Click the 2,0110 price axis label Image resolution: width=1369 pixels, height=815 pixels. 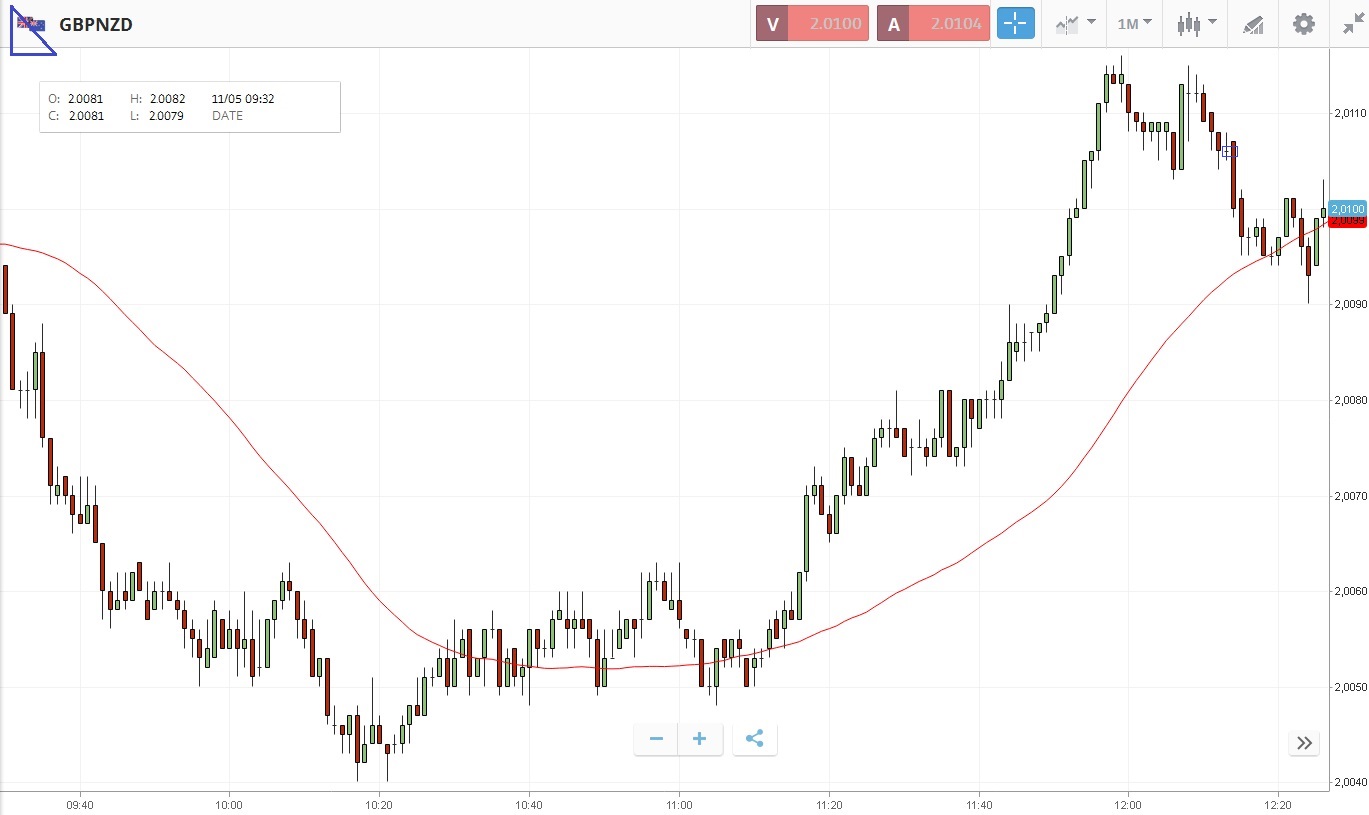(x=1350, y=113)
